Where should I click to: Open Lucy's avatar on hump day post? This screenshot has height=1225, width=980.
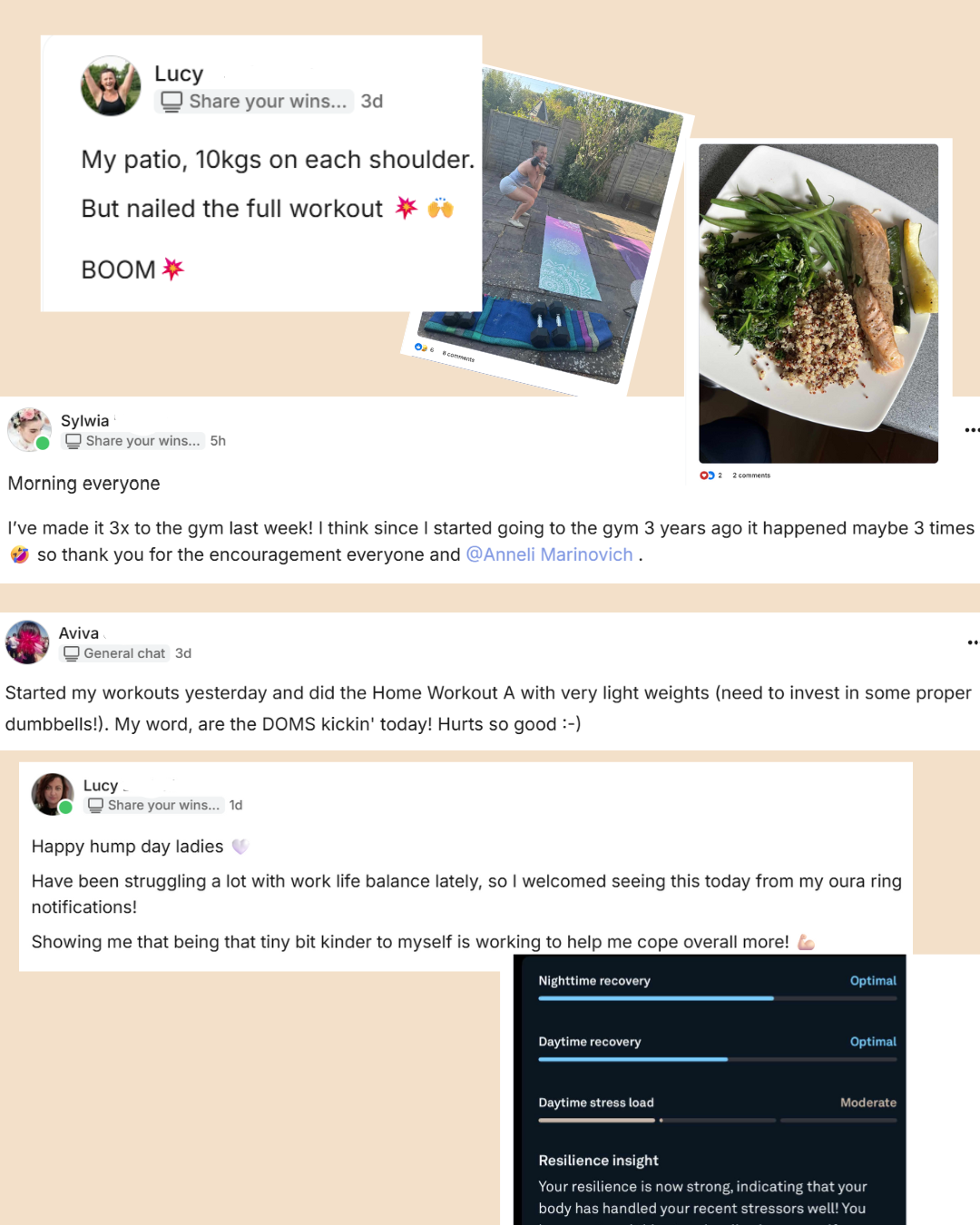click(x=53, y=794)
